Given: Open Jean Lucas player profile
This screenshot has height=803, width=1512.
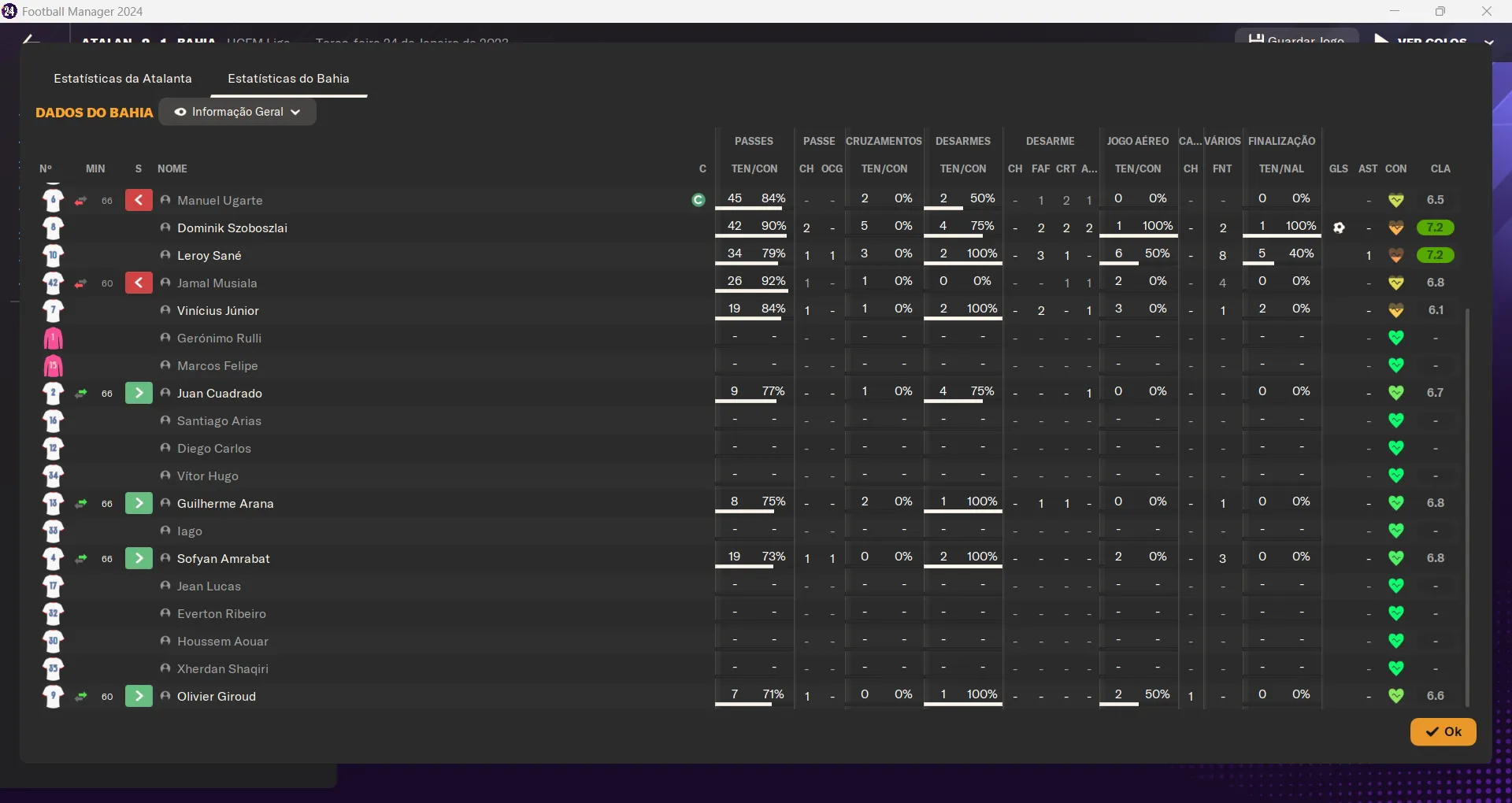Looking at the screenshot, I should click(x=209, y=587).
